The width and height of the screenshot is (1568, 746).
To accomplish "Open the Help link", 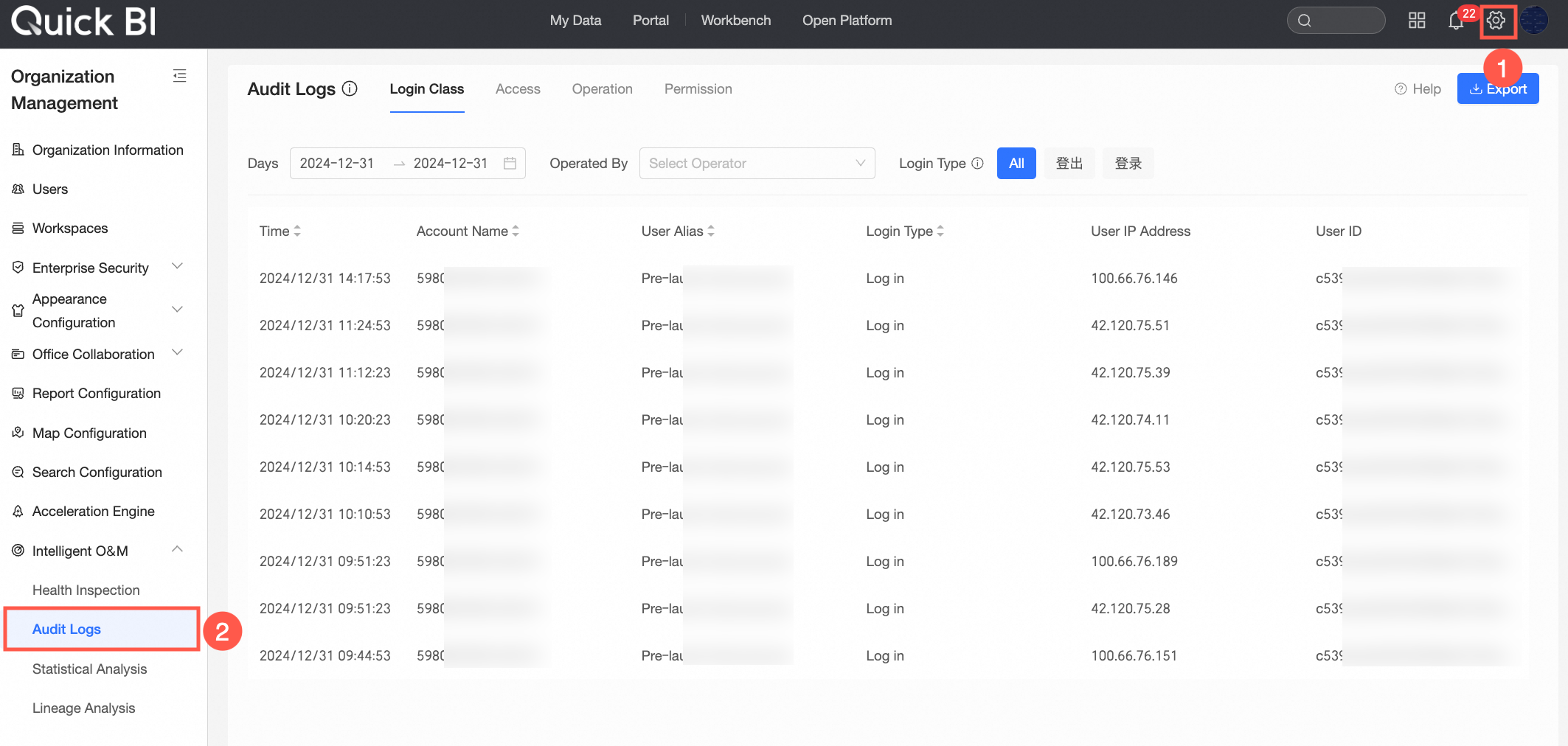I will [x=1418, y=88].
